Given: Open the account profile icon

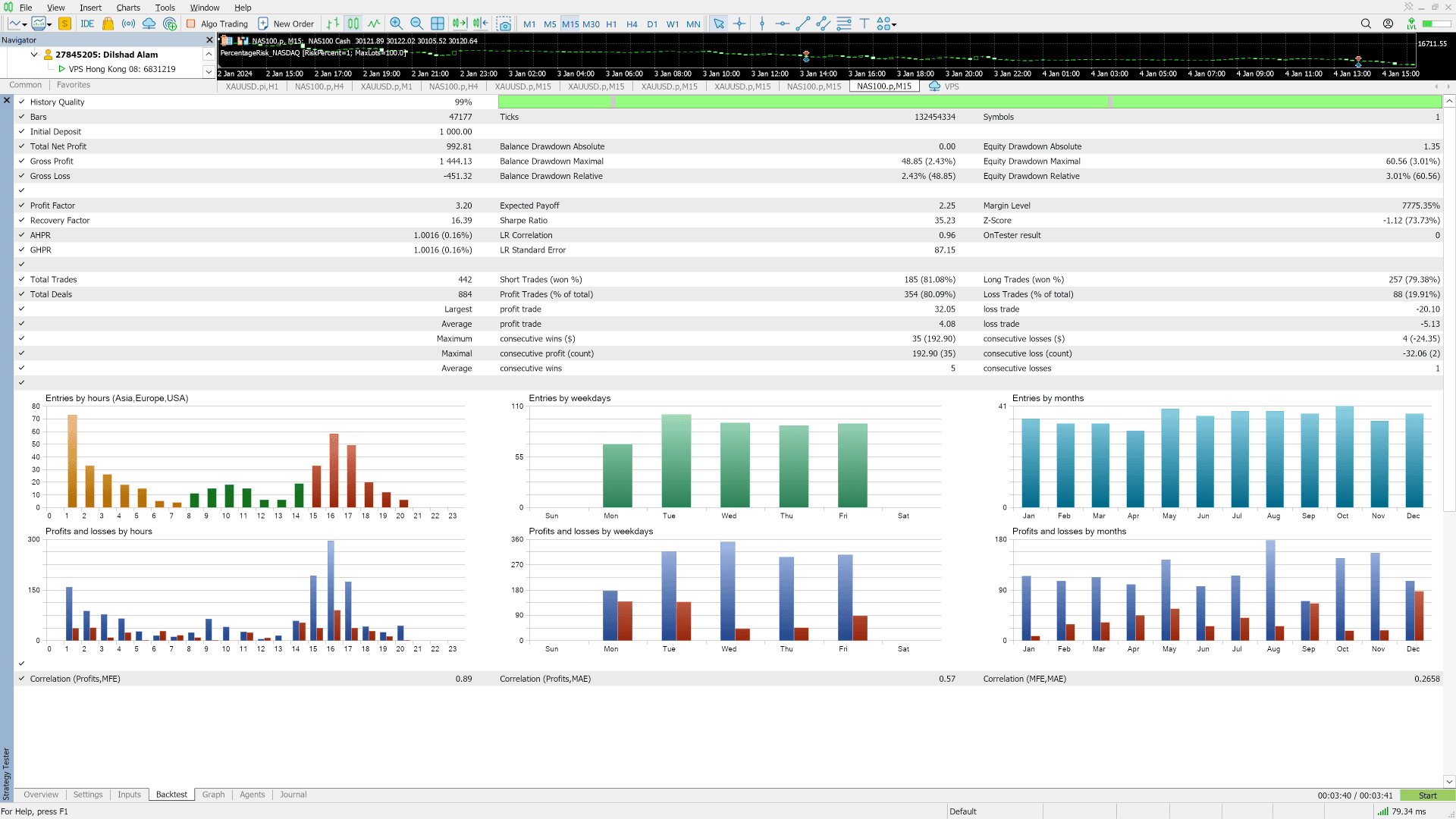Looking at the screenshot, I should tap(1388, 24).
